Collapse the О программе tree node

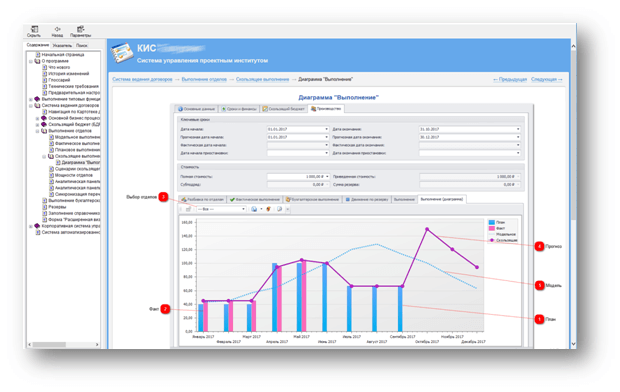31,61
